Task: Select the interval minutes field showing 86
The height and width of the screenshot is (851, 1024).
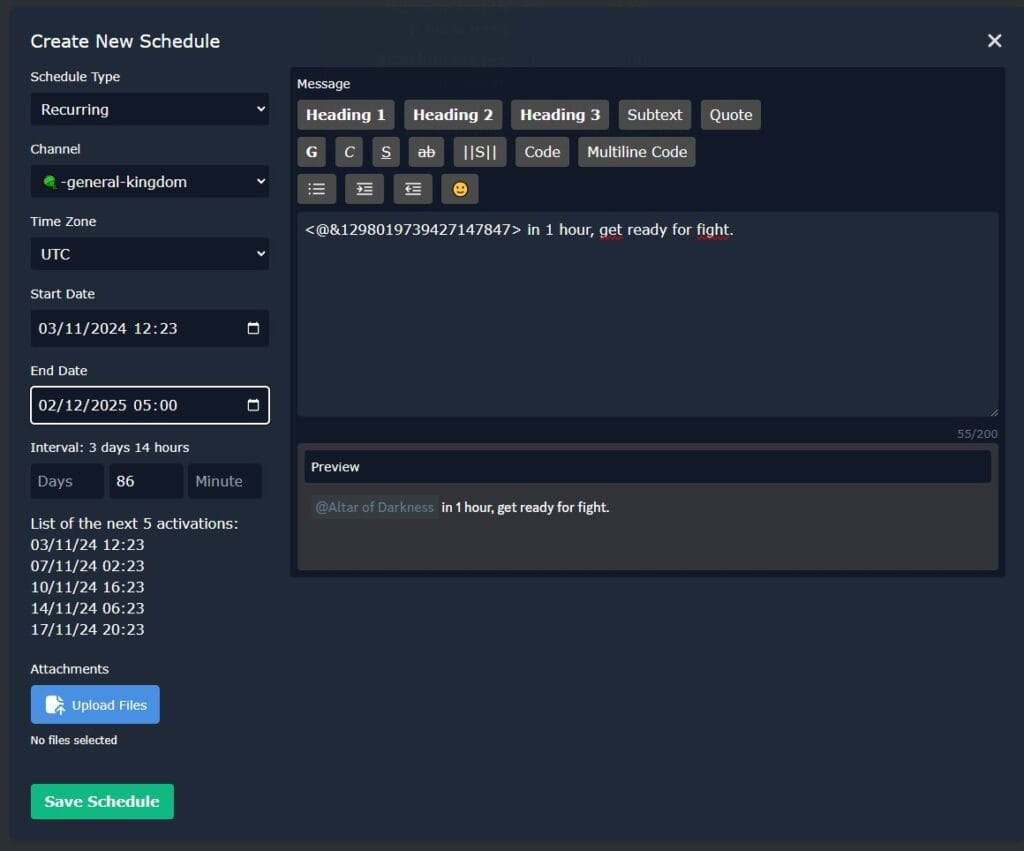Action: (x=145, y=481)
